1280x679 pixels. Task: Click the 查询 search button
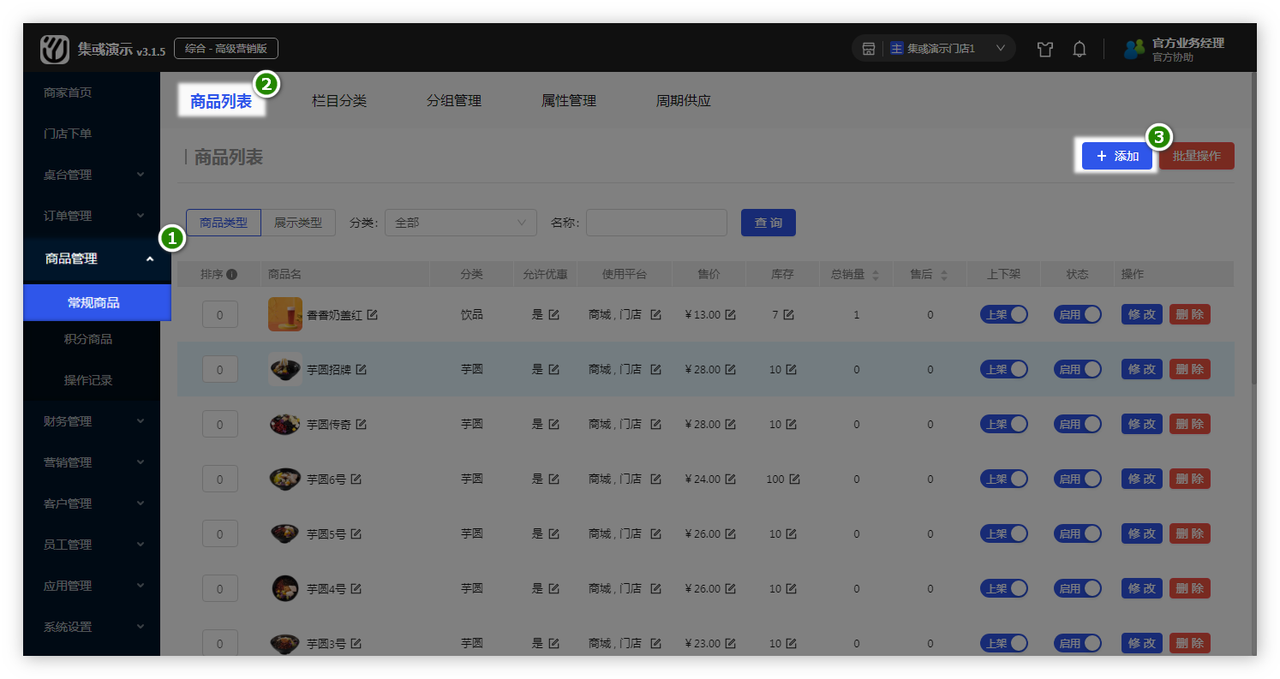tap(768, 223)
